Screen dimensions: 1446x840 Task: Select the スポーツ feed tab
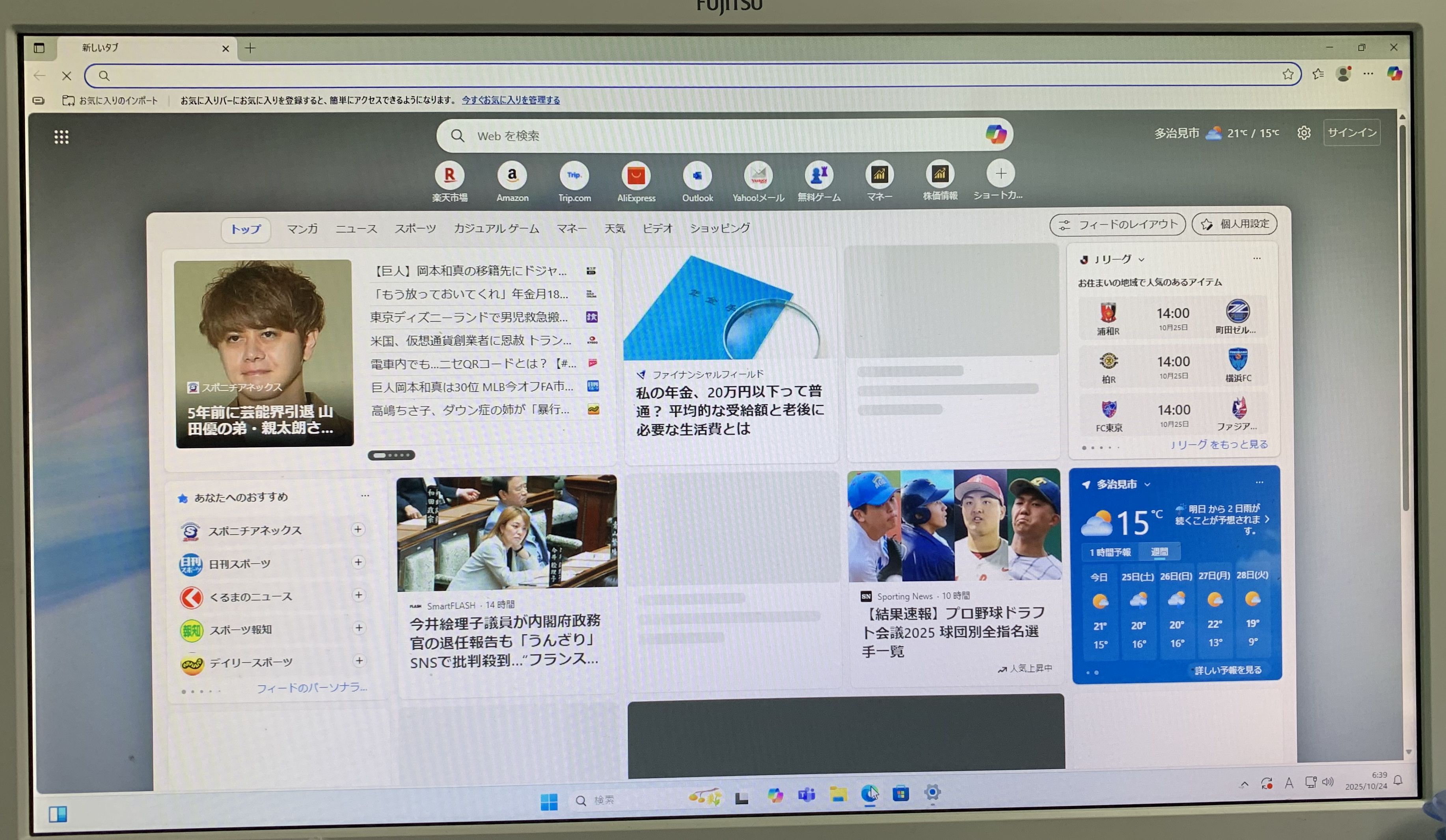point(415,229)
